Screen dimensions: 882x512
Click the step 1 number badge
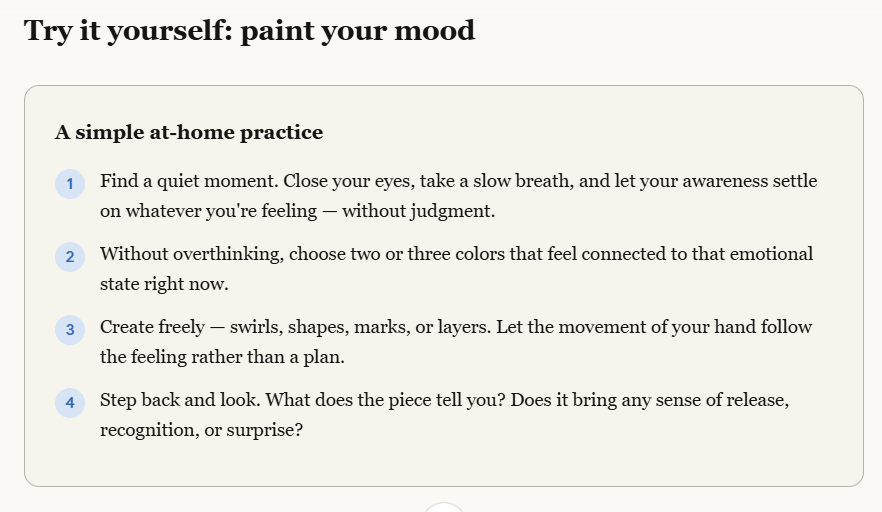[x=70, y=184]
